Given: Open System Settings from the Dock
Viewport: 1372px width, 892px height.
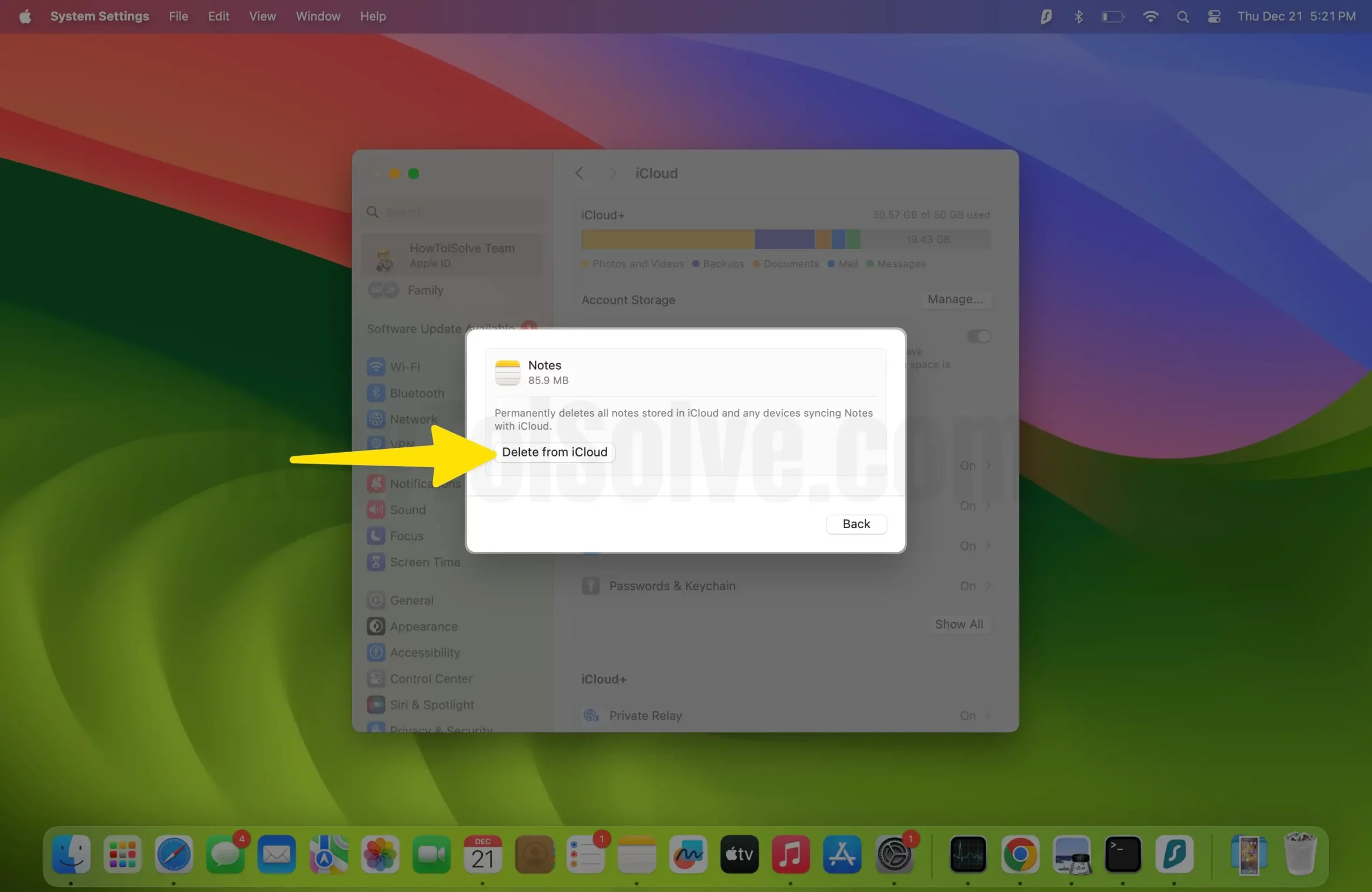Looking at the screenshot, I should pos(894,854).
